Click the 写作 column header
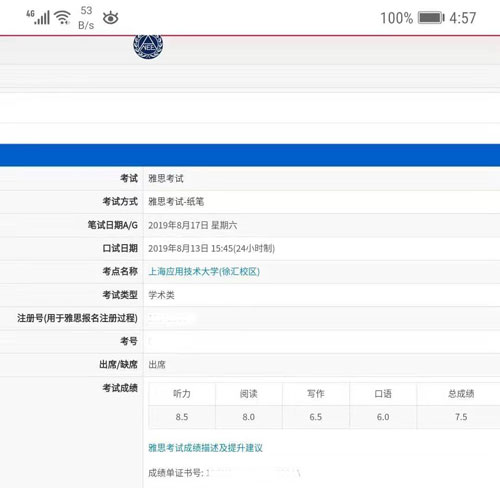The image size is (500, 488). coord(316,394)
